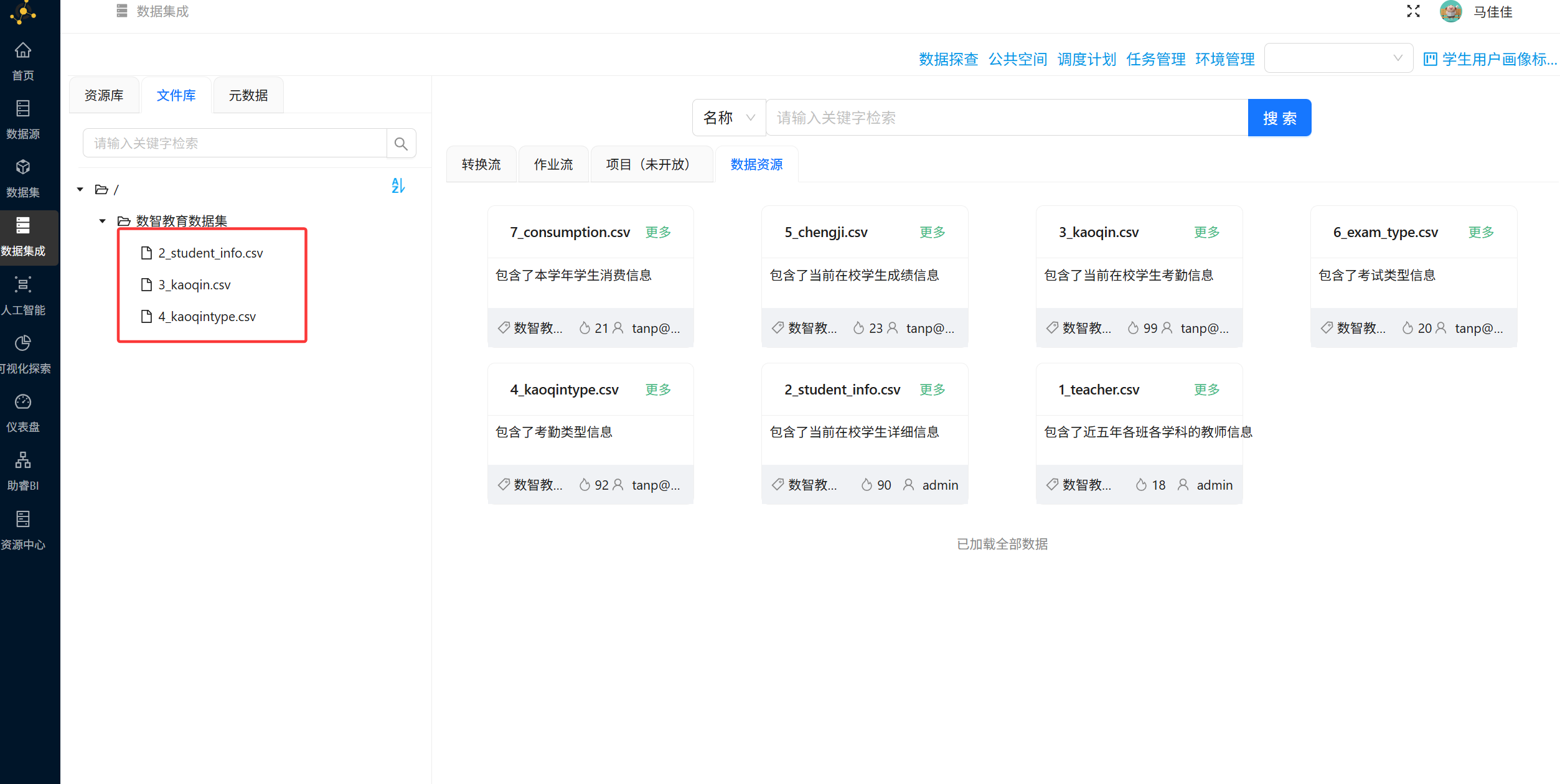Click the 搜索 button
The height and width of the screenshot is (784, 1560).
pos(1279,118)
